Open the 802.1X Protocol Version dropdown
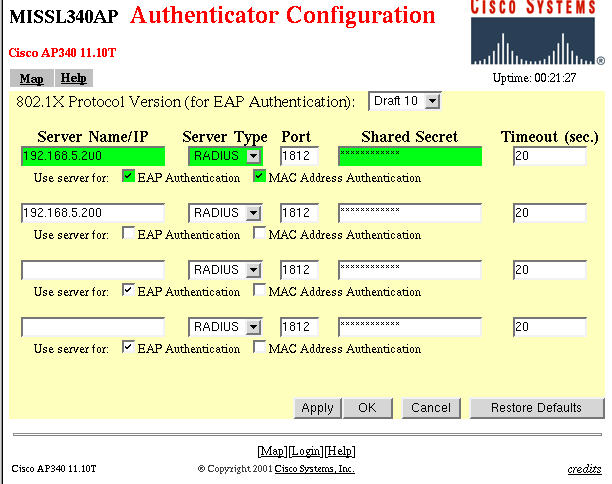 405,101
